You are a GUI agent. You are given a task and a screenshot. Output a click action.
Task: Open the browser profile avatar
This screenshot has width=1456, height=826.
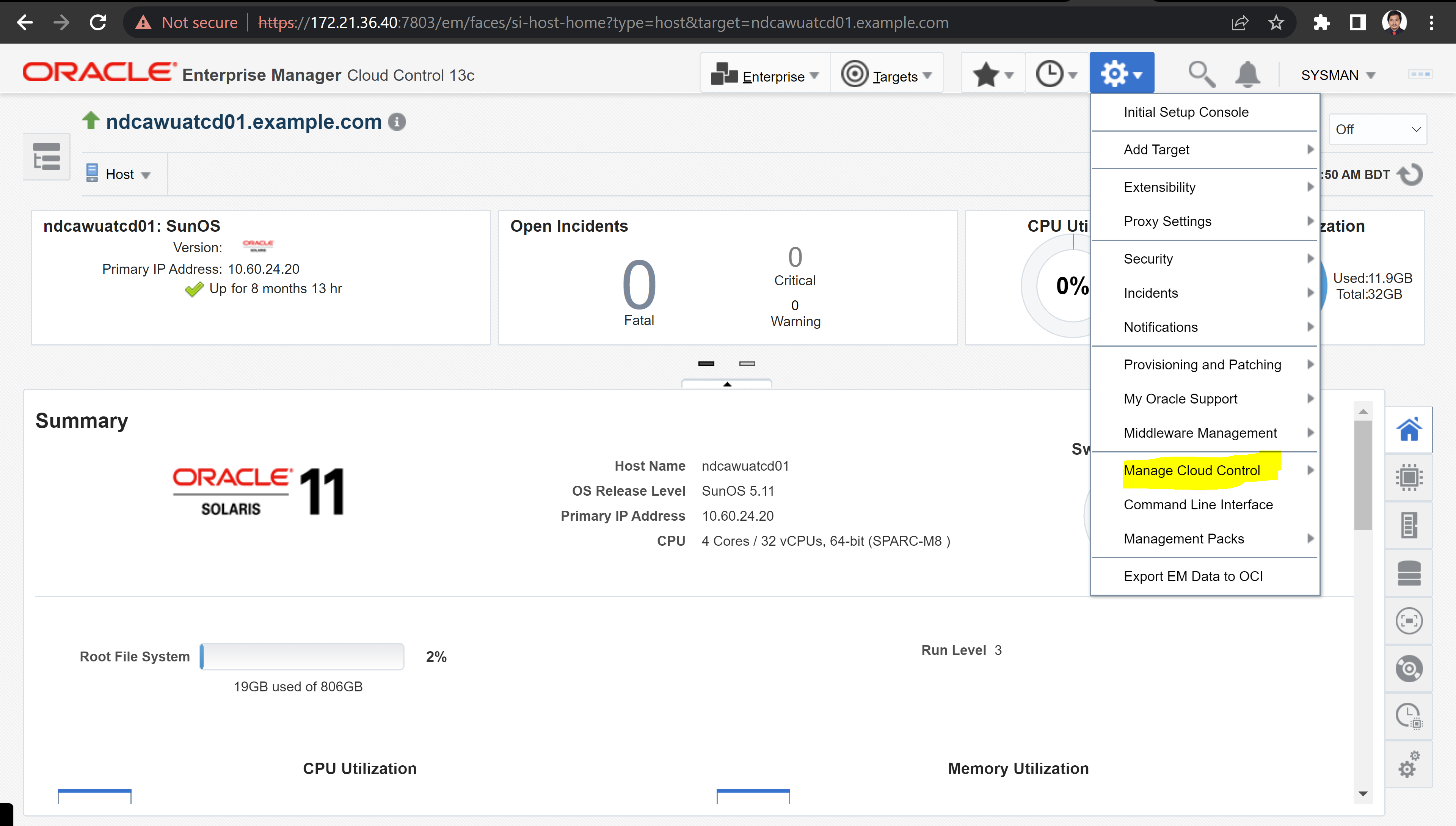(x=1395, y=23)
